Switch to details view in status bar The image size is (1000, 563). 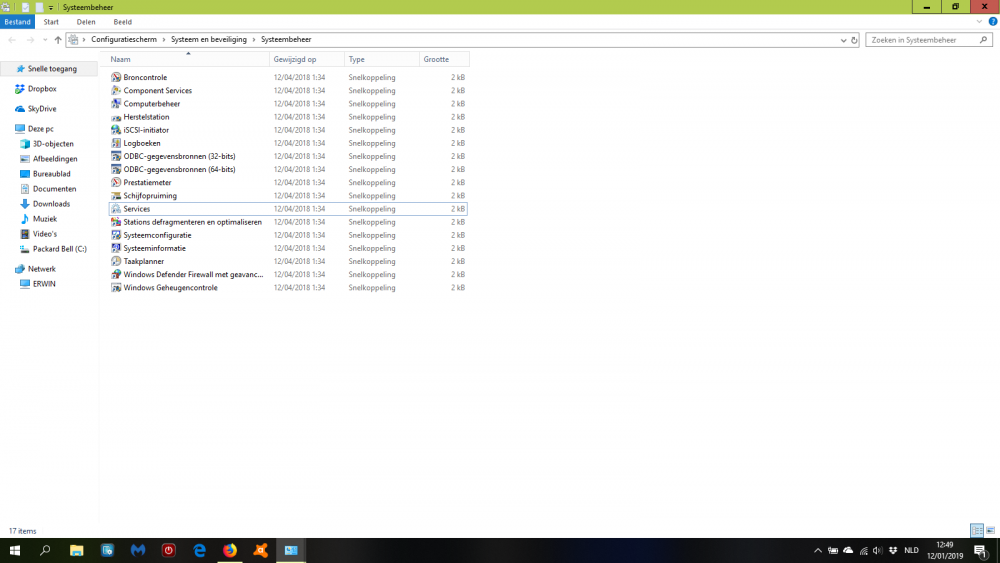tap(977, 531)
